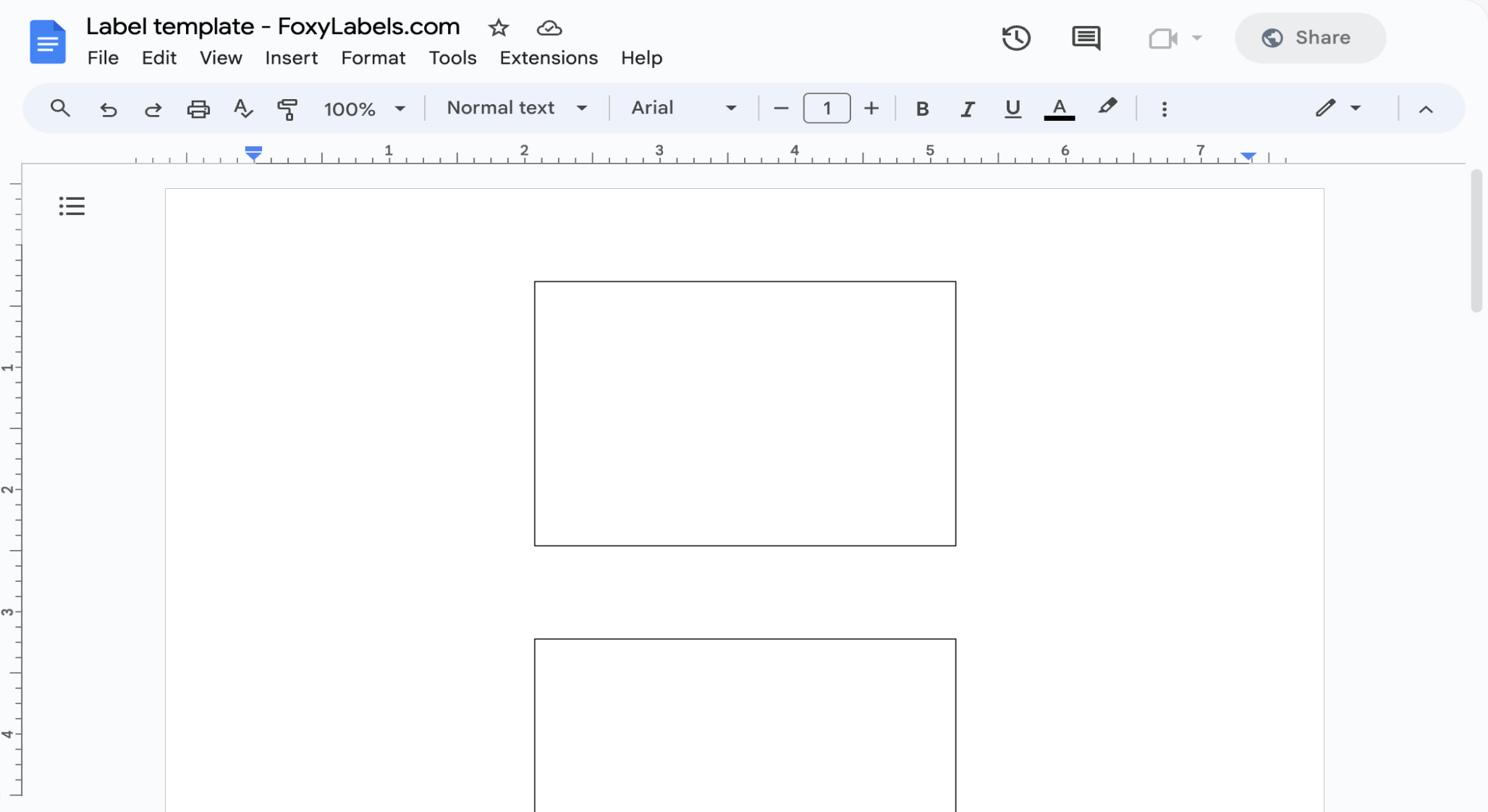The height and width of the screenshot is (812, 1488).
Task: Select the editing mode pencil icon
Action: (x=1324, y=109)
